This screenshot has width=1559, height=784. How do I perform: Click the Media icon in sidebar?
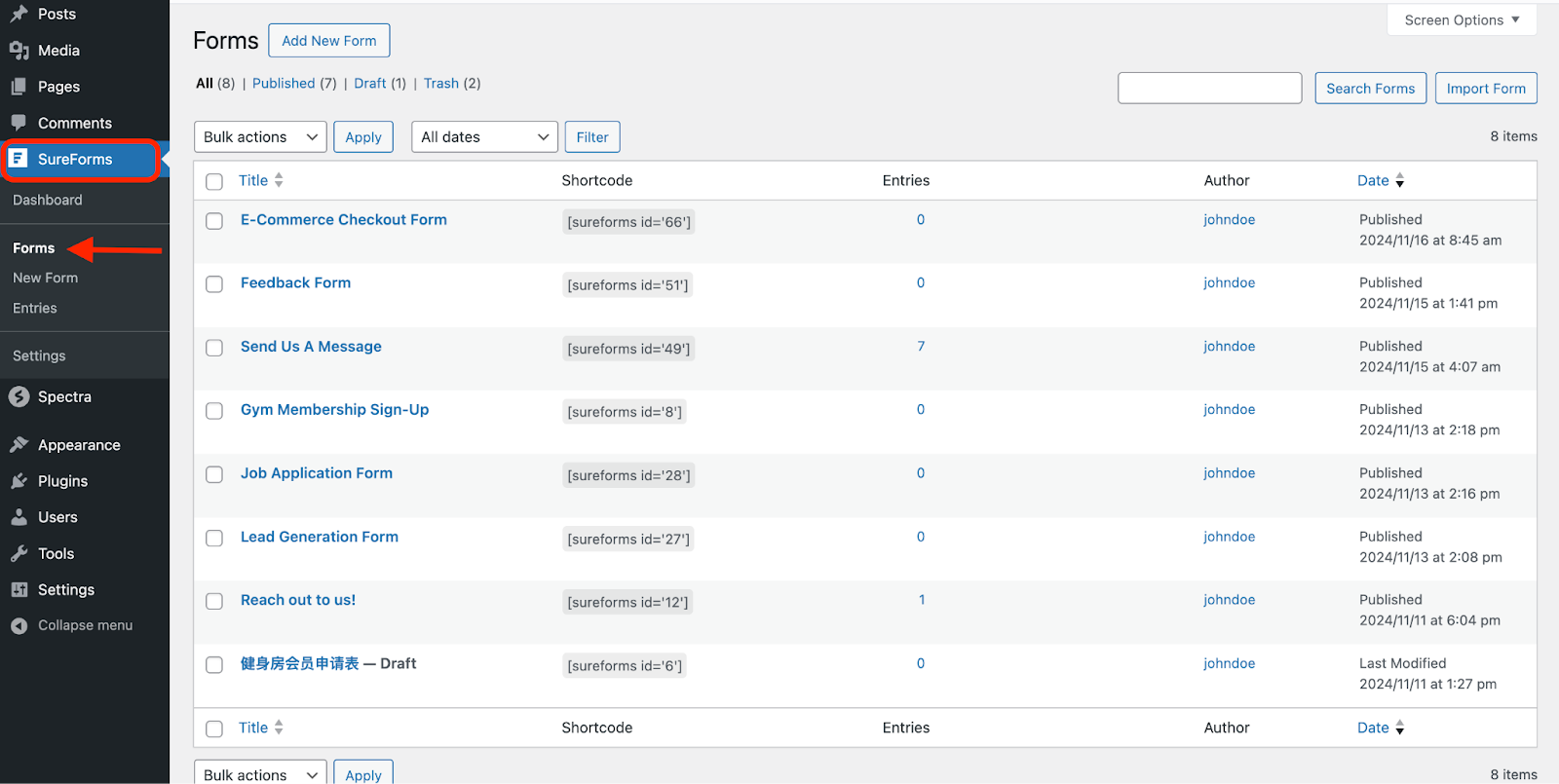click(19, 51)
